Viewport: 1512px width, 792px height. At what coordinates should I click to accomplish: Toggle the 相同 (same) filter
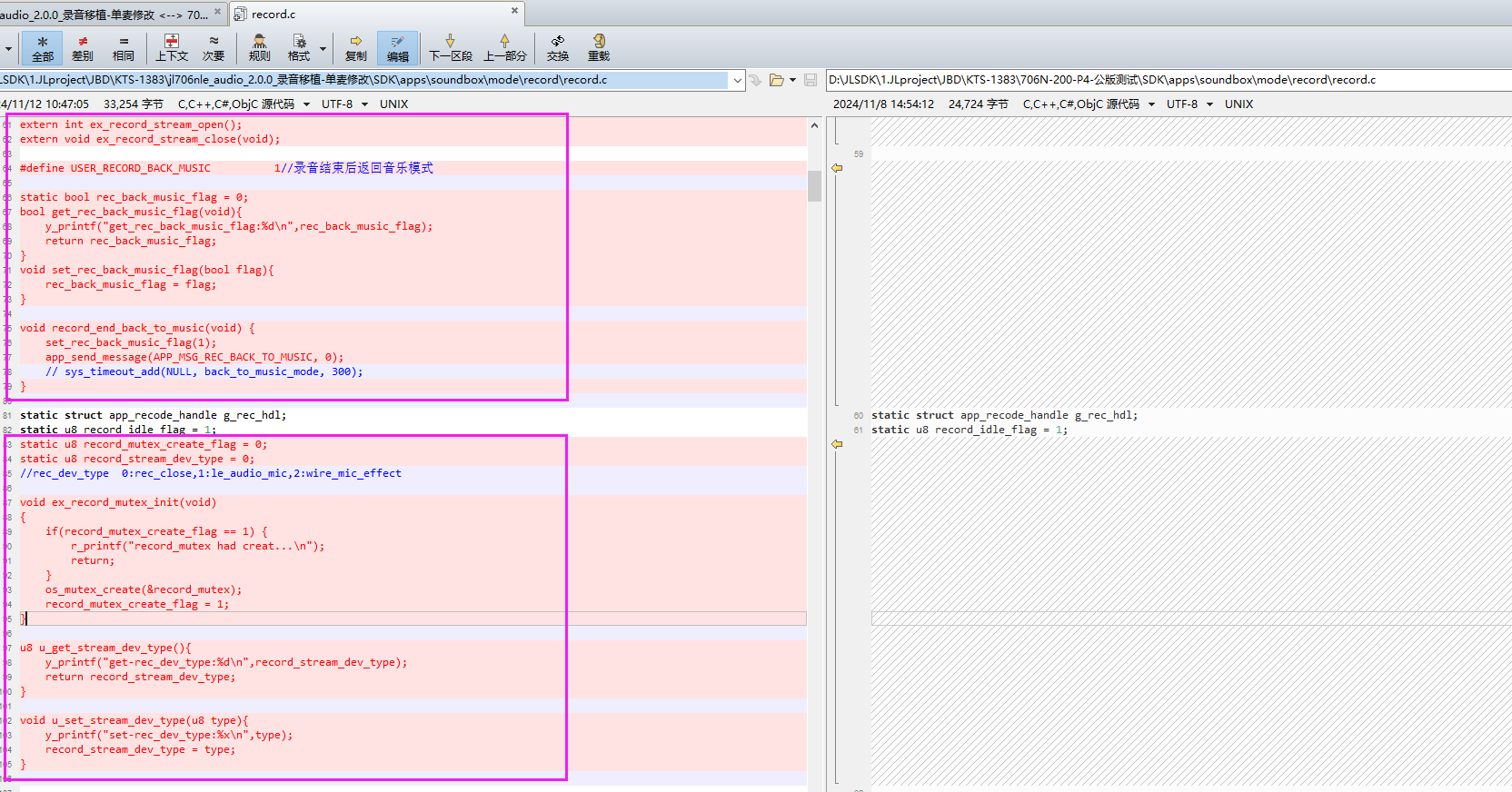click(x=124, y=48)
